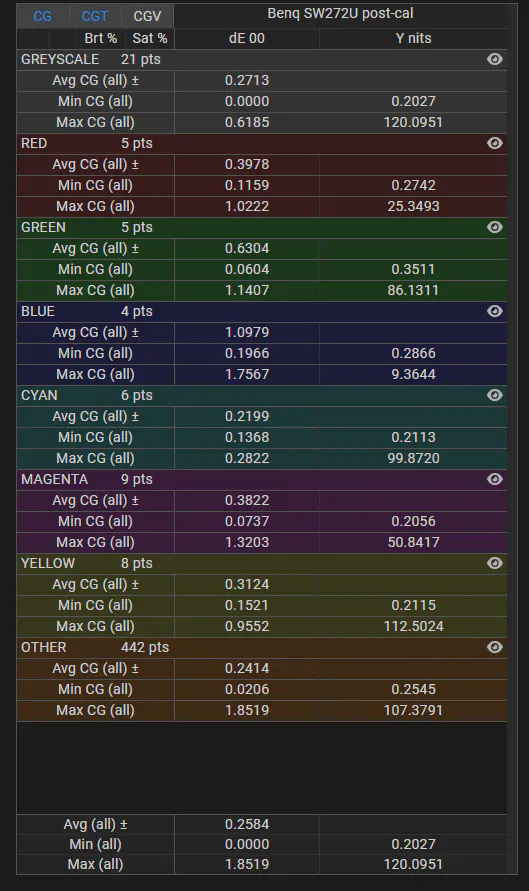The height and width of the screenshot is (891, 529).
Task: Click magenta min dE value 0.0737
Action: pyautogui.click(x=247, y=521)
